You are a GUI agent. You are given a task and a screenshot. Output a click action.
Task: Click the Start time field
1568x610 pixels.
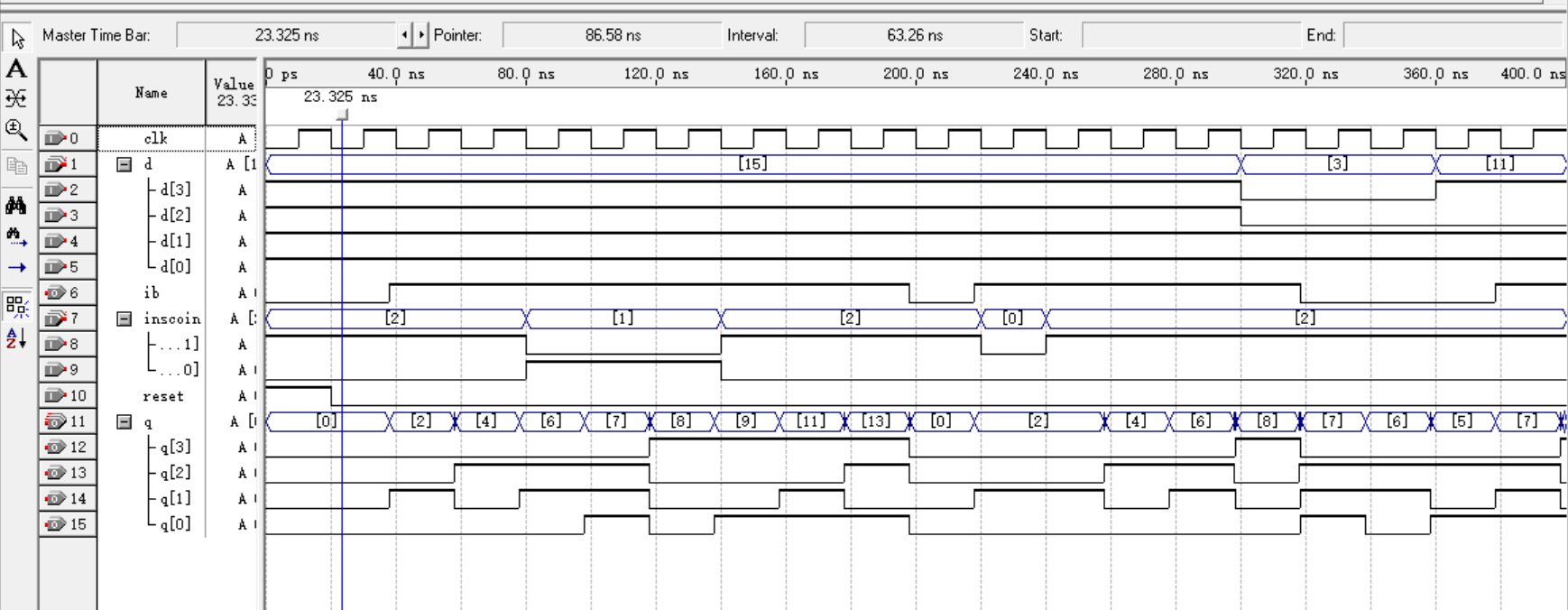1190,35
